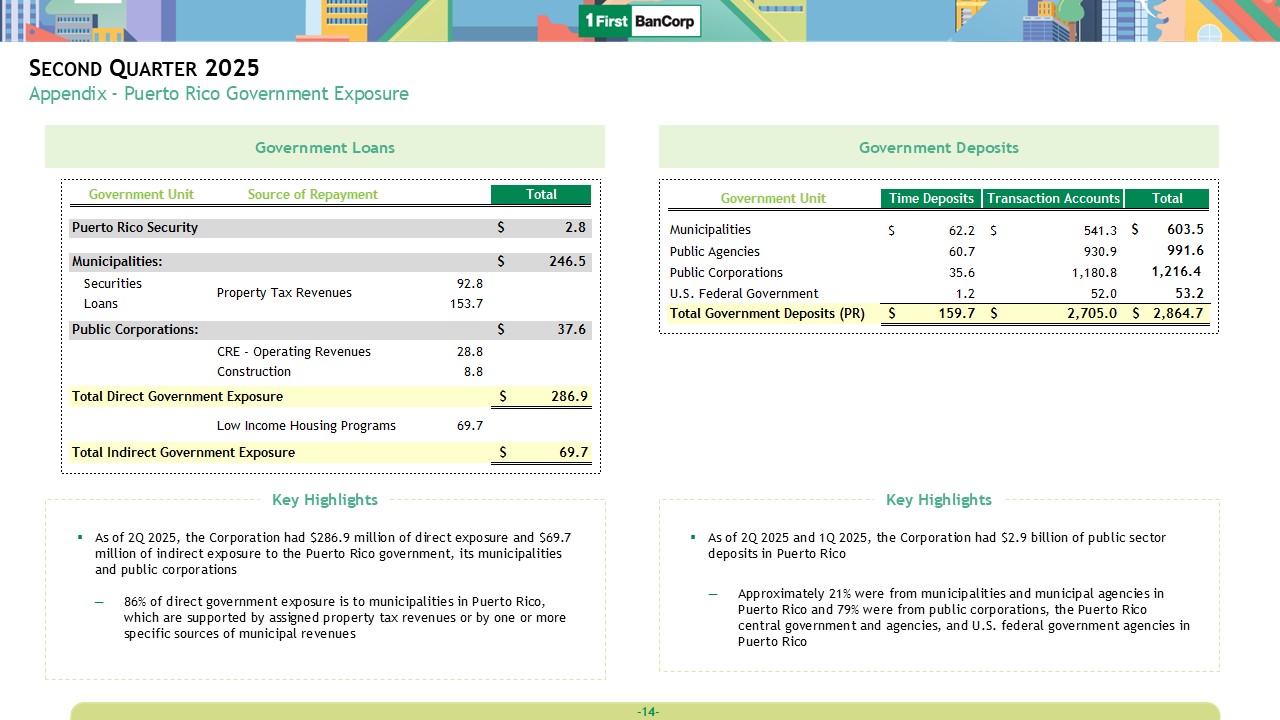Select the Total Direct Government Exposure row
Viewport: 1280px width, 720px height.
click(x=177, y=396)
